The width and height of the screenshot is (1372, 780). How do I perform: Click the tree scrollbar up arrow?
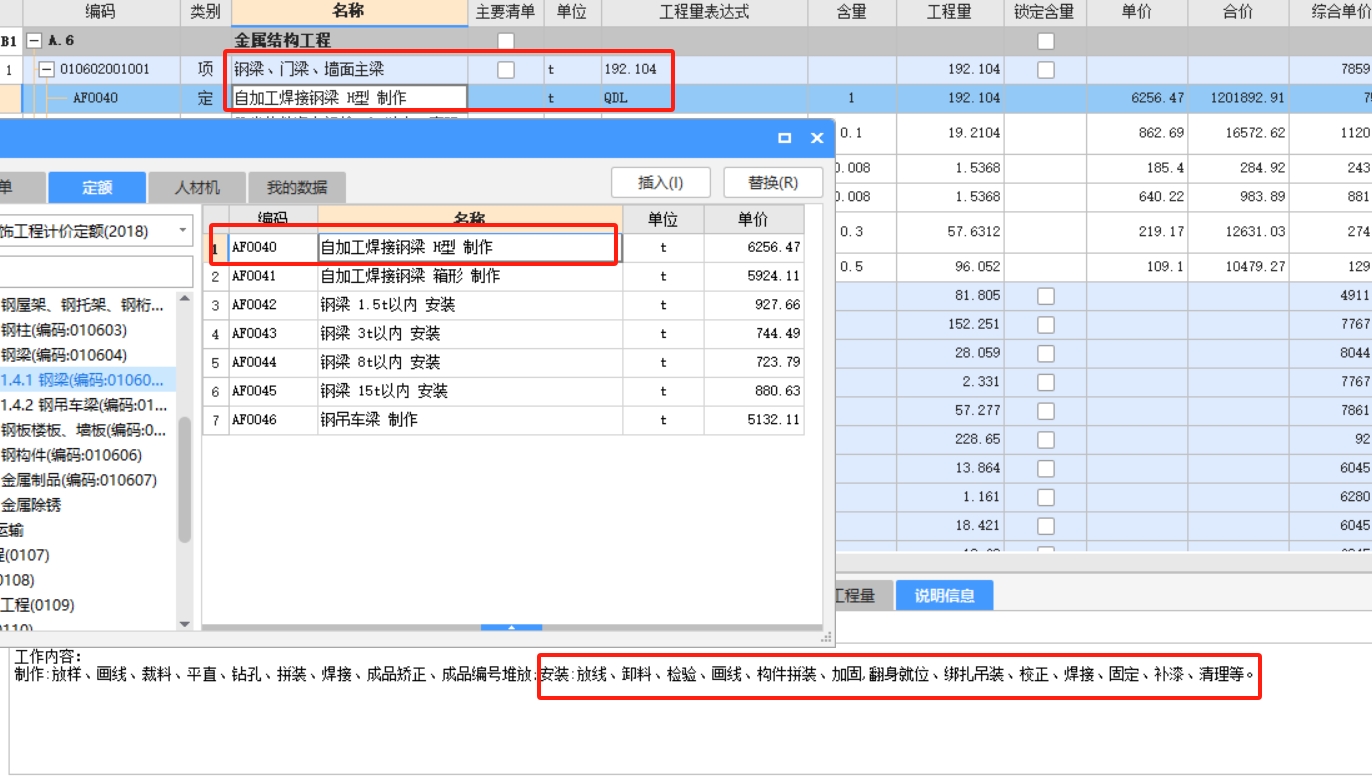pos(185,298)
